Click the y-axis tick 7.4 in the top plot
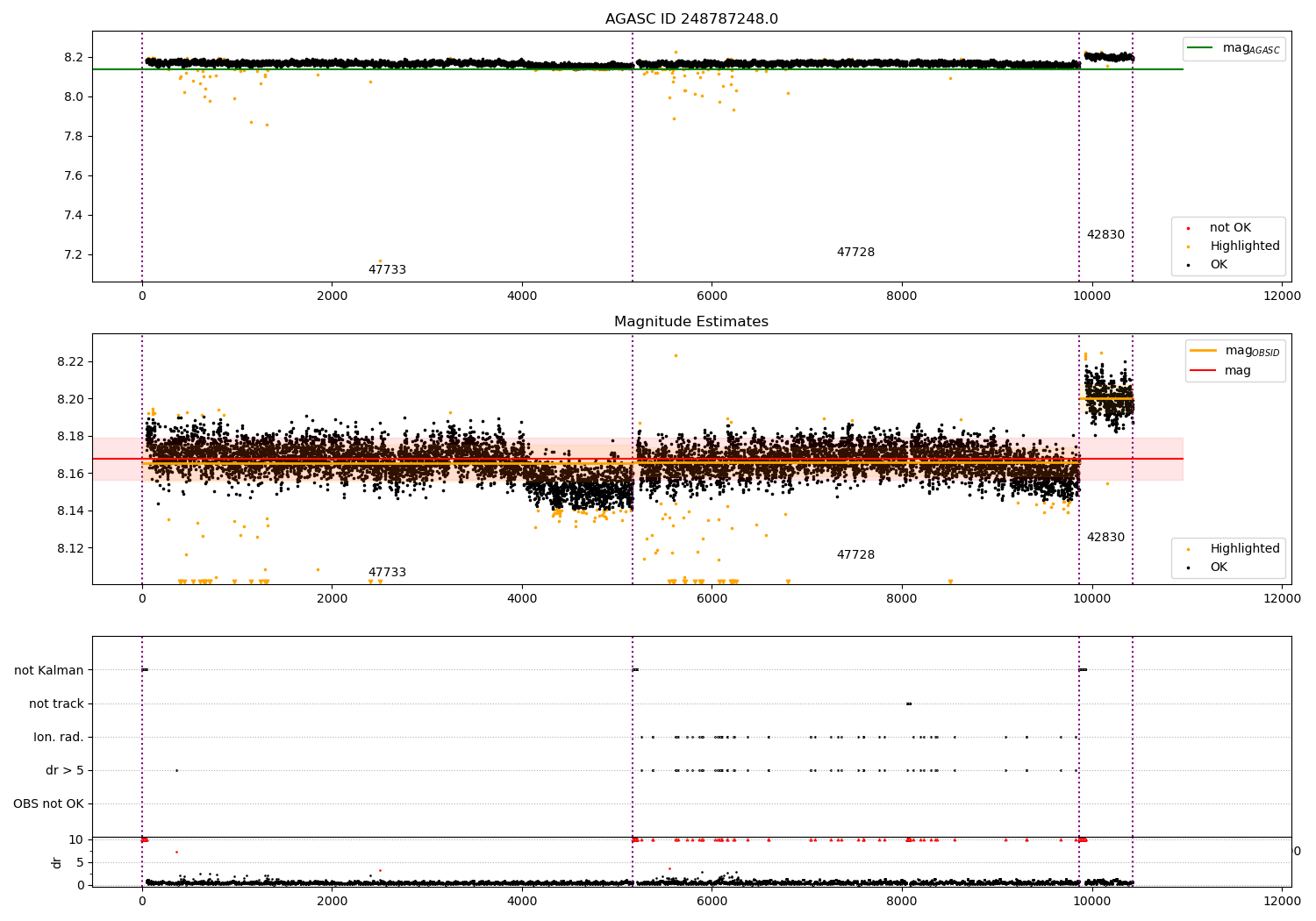1316x921 pixels. (75, 215)
